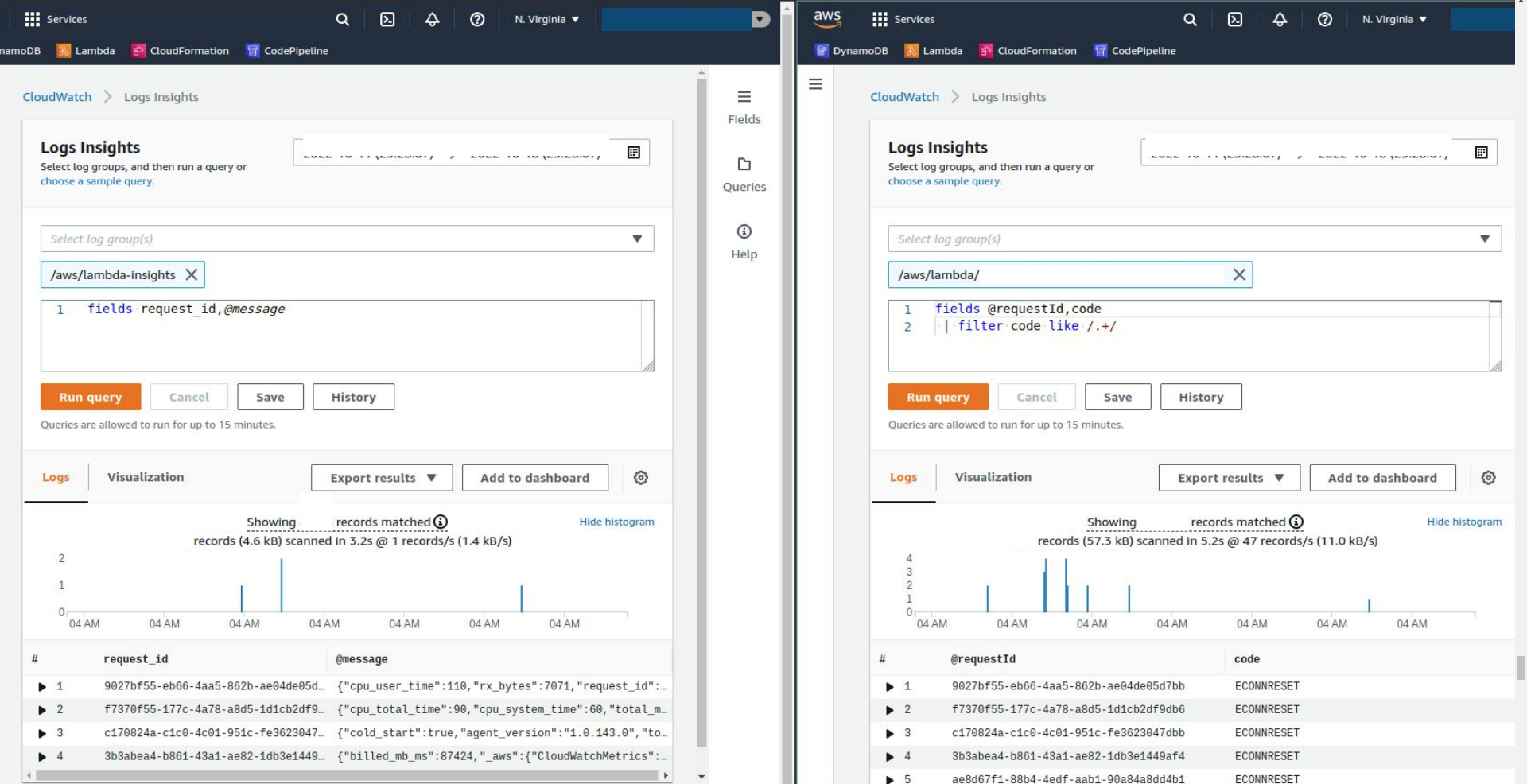Screen dimensions: 1527x784
Task: Click AWS logo in right window
Action: [x=827, y=18]
